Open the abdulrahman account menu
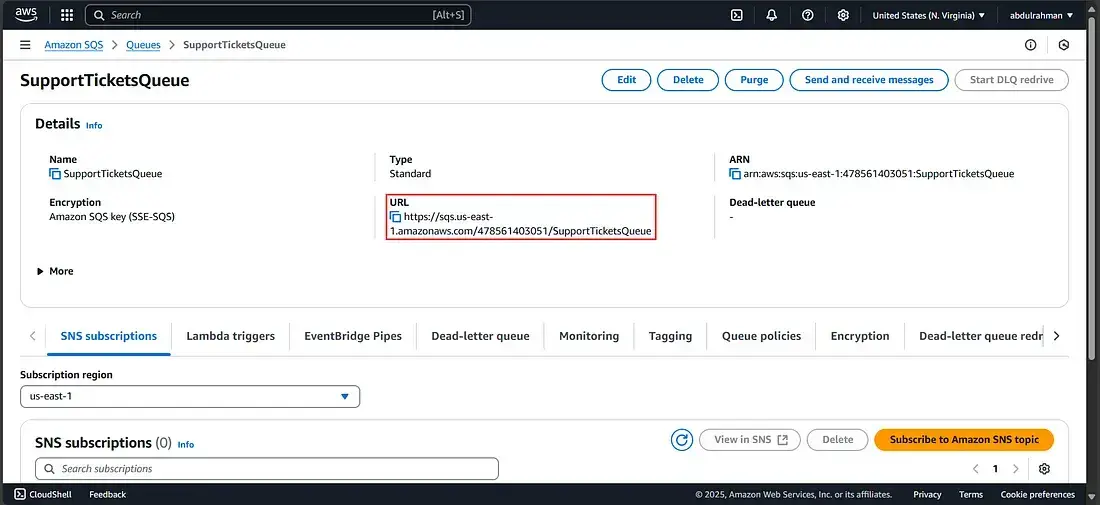Viewport: 1100px width, 505px height. click(x=1041, y=15)
